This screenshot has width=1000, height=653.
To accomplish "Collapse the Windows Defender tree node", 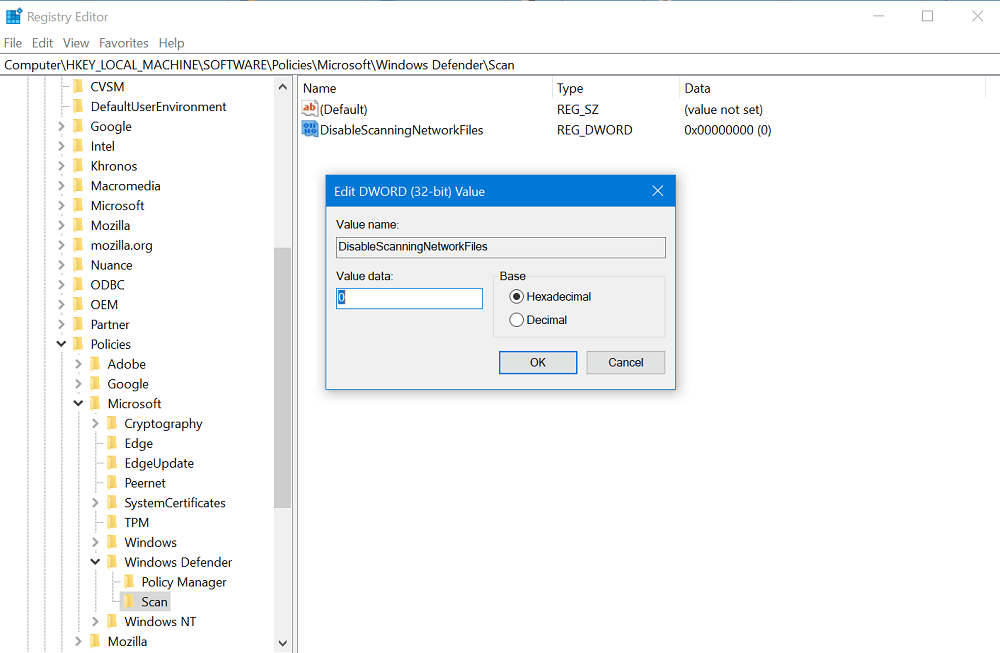I will coord(95,562).
